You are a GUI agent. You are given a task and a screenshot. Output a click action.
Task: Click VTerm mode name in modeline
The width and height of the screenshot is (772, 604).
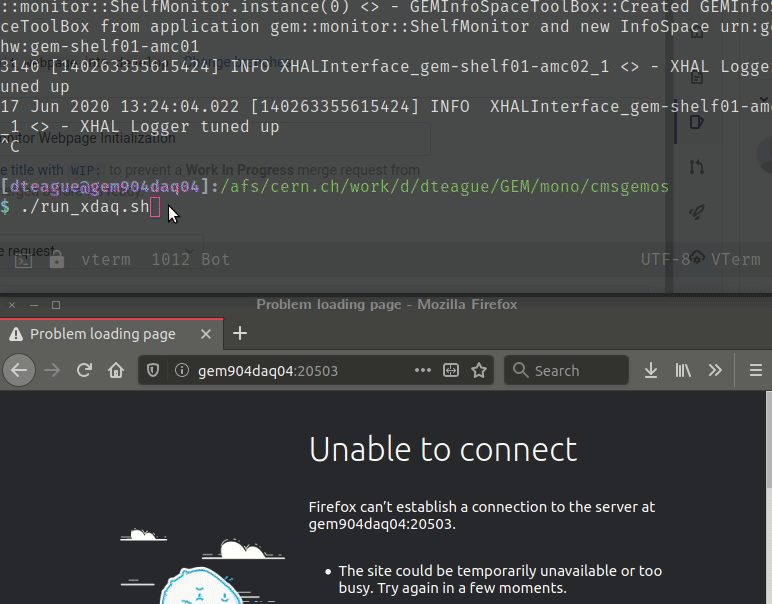click(736, 259)
